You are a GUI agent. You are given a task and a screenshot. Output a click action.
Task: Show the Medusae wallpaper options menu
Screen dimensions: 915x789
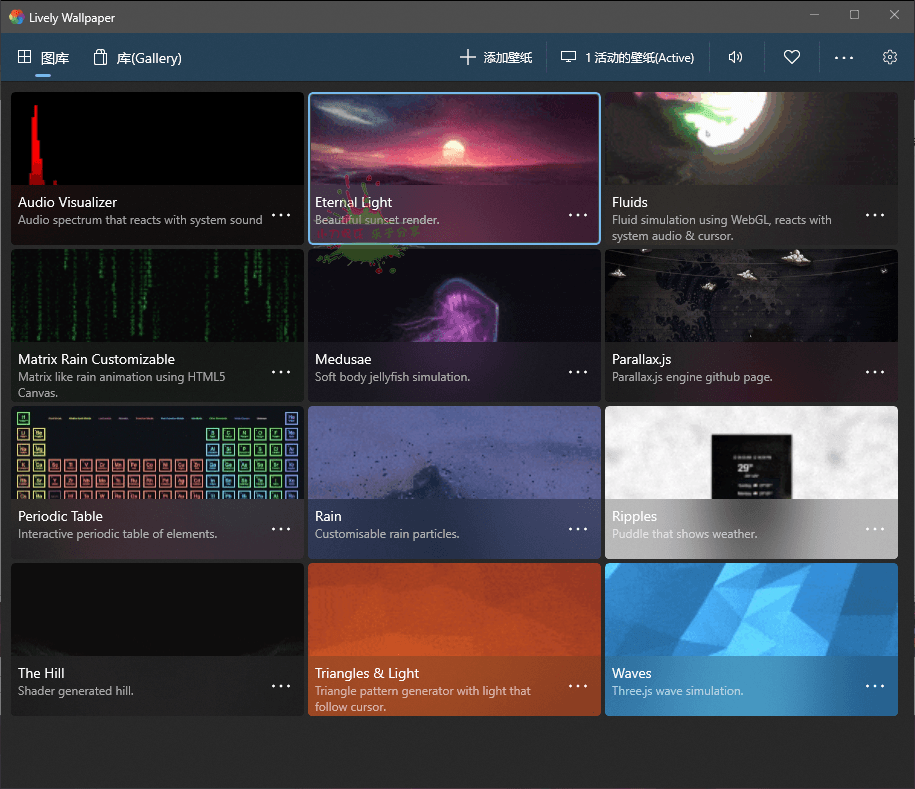pos(578,372)
